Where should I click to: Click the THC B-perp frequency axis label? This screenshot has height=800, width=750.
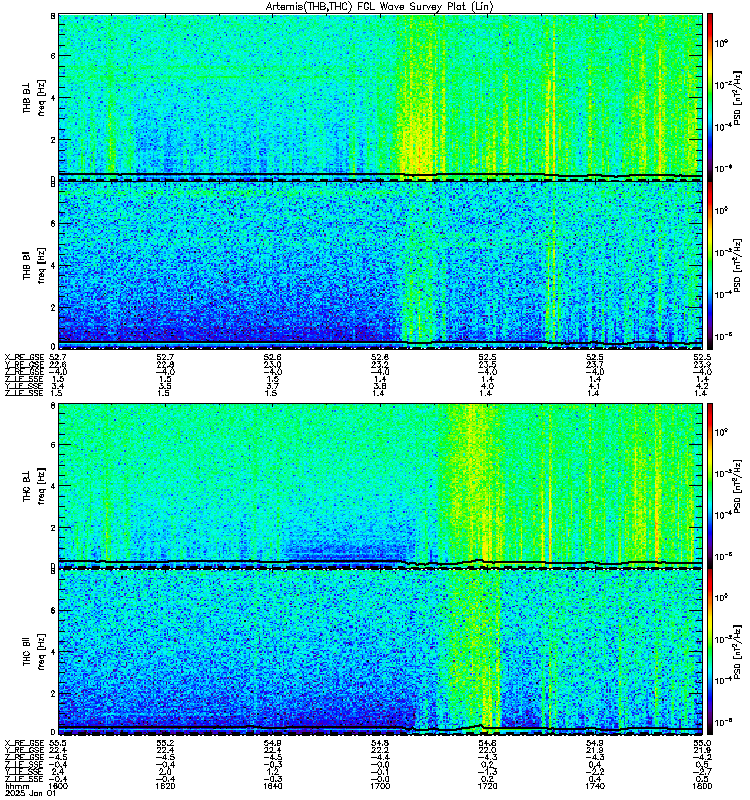34,485
